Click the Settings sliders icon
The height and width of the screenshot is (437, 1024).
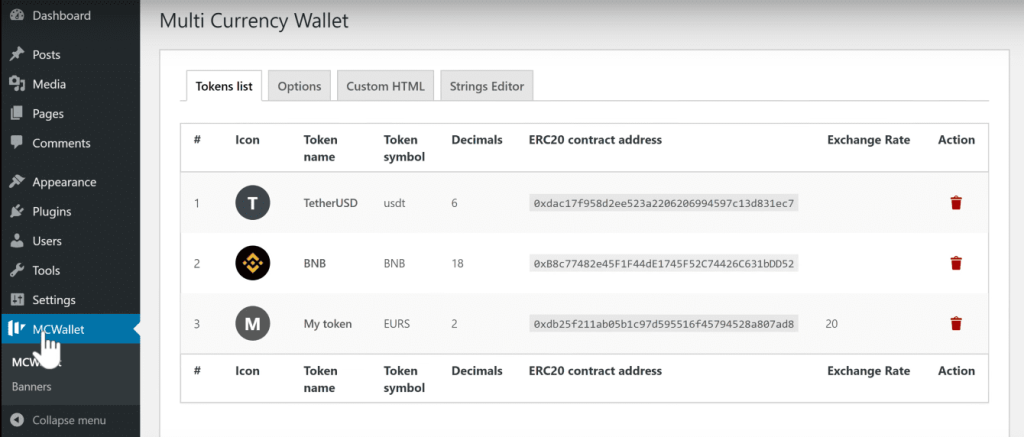[x=18, y=300]
